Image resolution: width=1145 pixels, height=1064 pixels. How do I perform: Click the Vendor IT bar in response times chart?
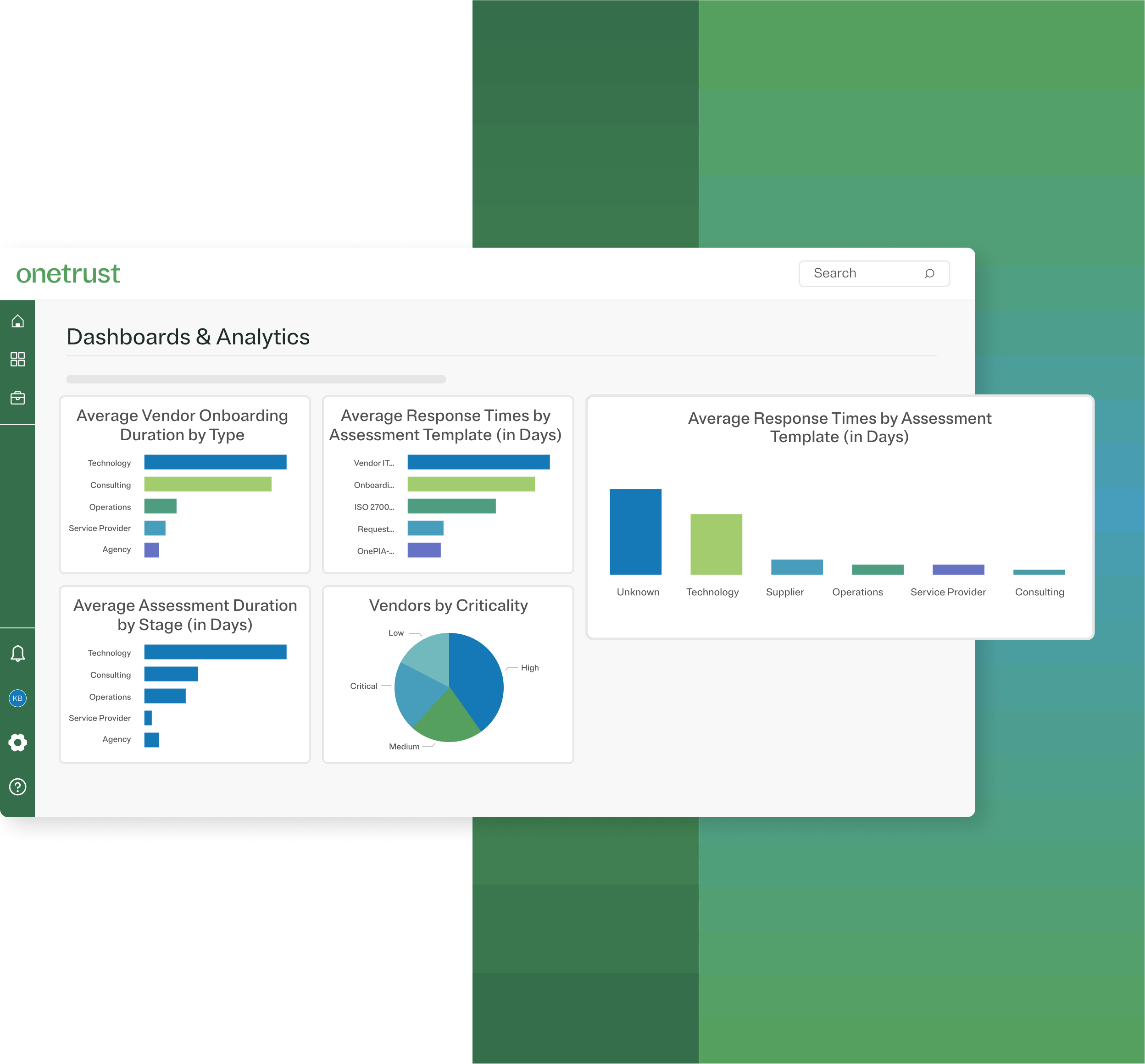[478, 462]
